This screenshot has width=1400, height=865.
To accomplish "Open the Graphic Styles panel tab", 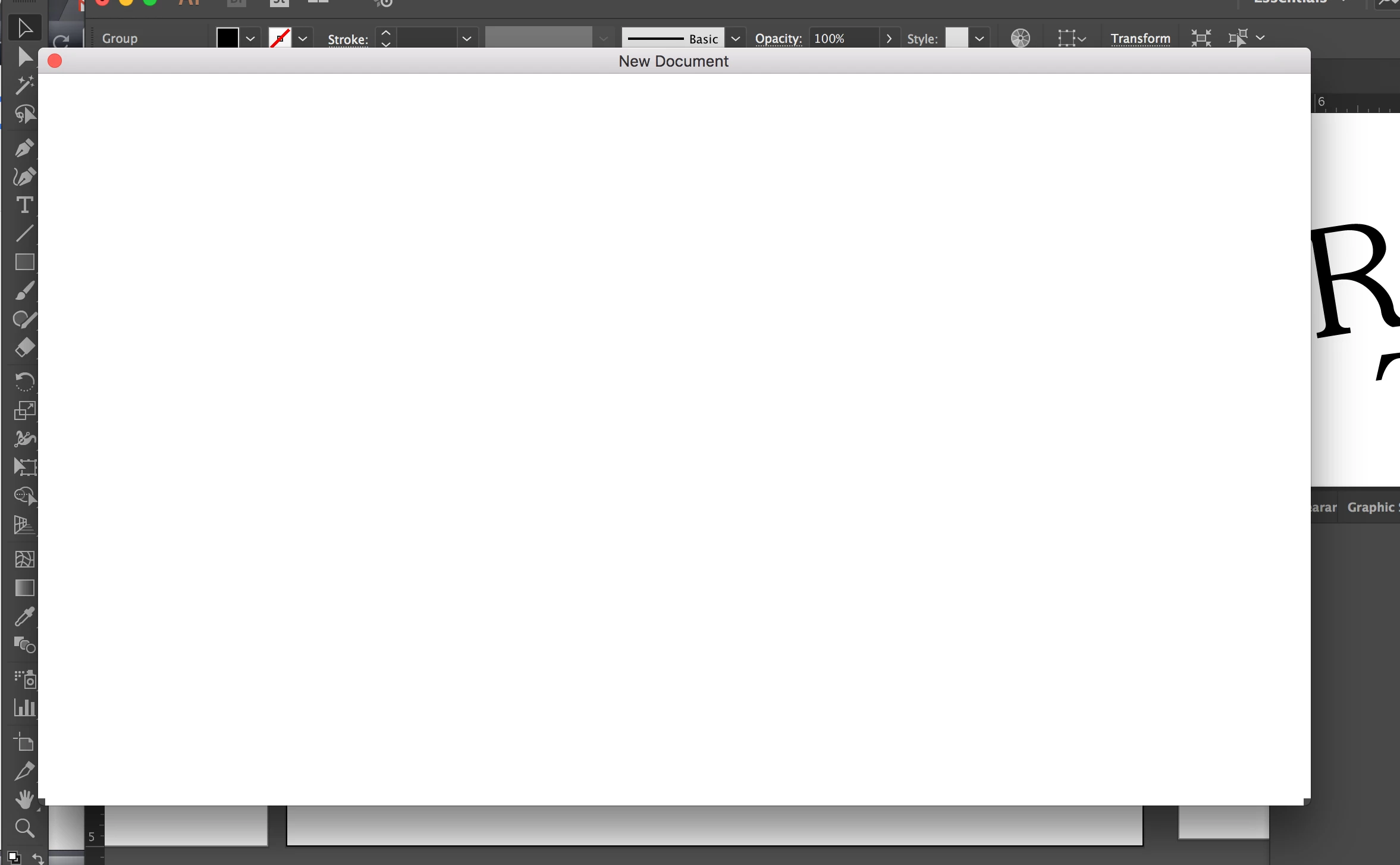I will point(1371,507).
